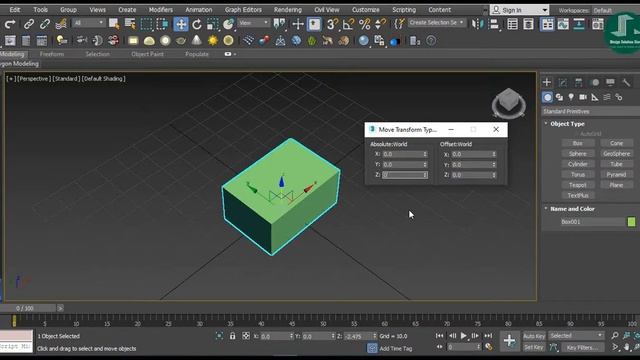Open the Modifiers menu

pyautogui.click(x=160, y=10)
